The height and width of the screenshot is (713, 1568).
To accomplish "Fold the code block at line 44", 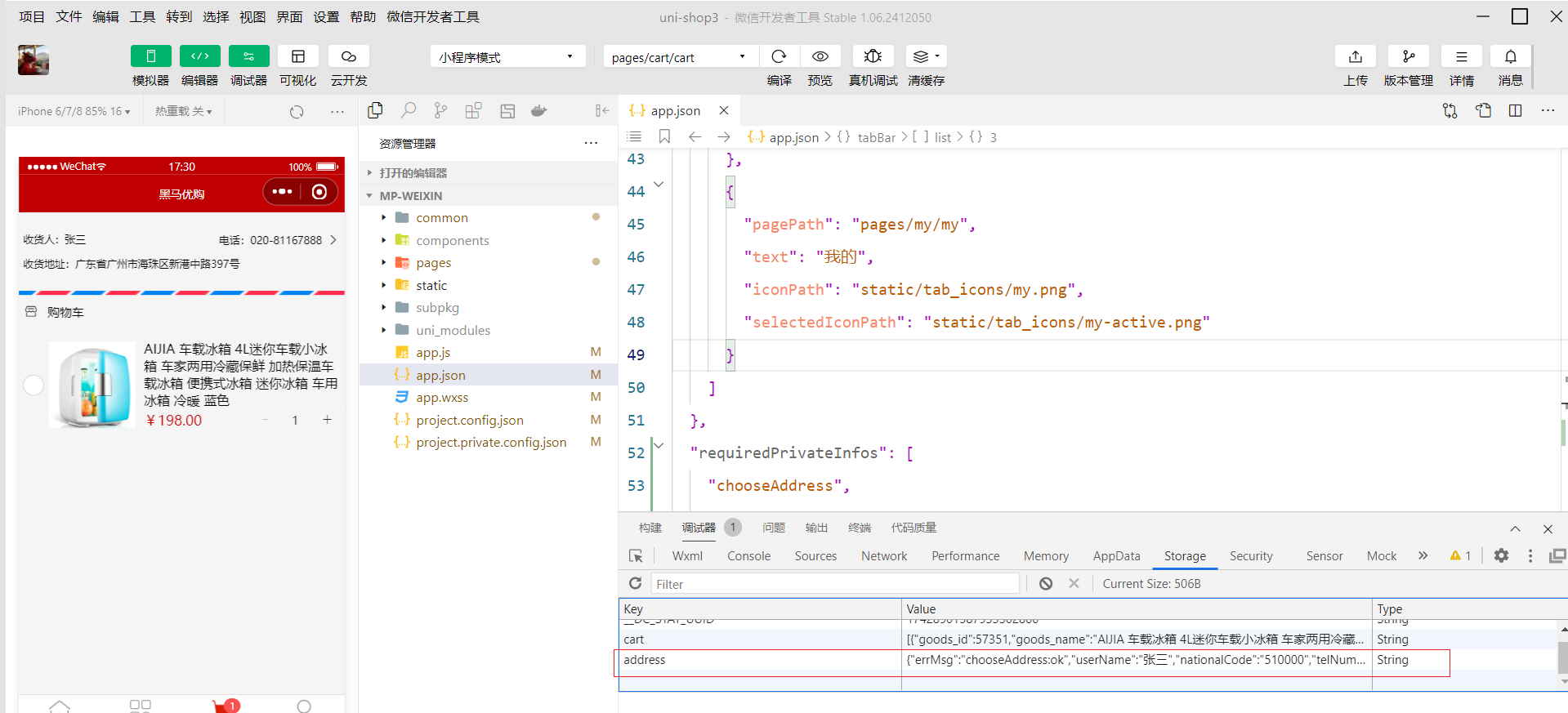I will [x=659, y=185].
